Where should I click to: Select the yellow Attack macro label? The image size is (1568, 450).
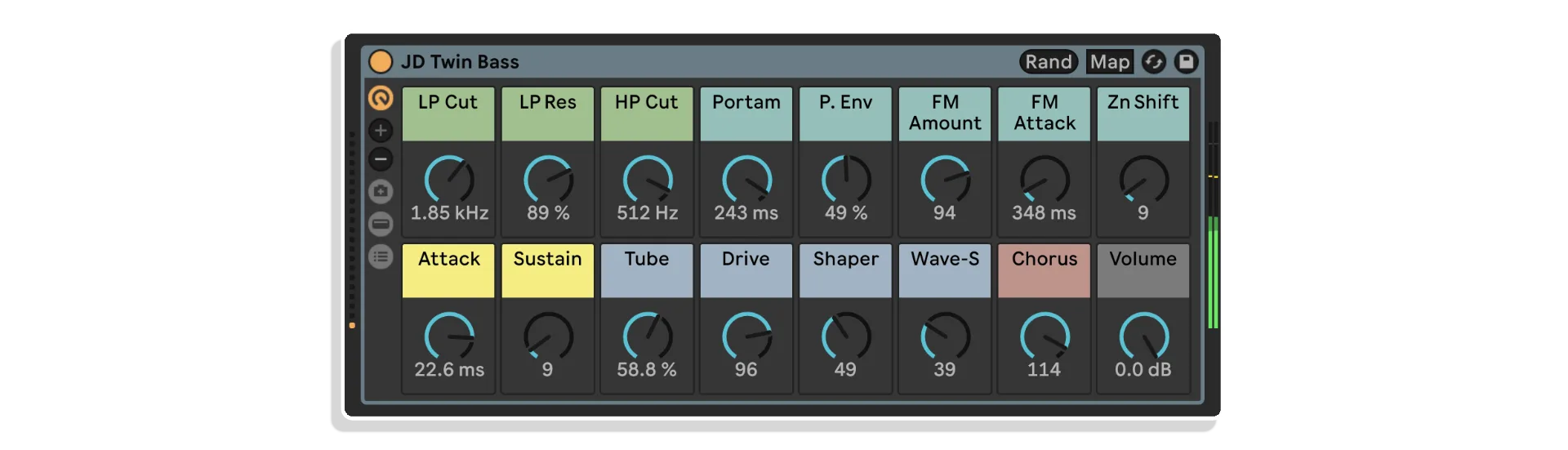(x=448, y=270)
